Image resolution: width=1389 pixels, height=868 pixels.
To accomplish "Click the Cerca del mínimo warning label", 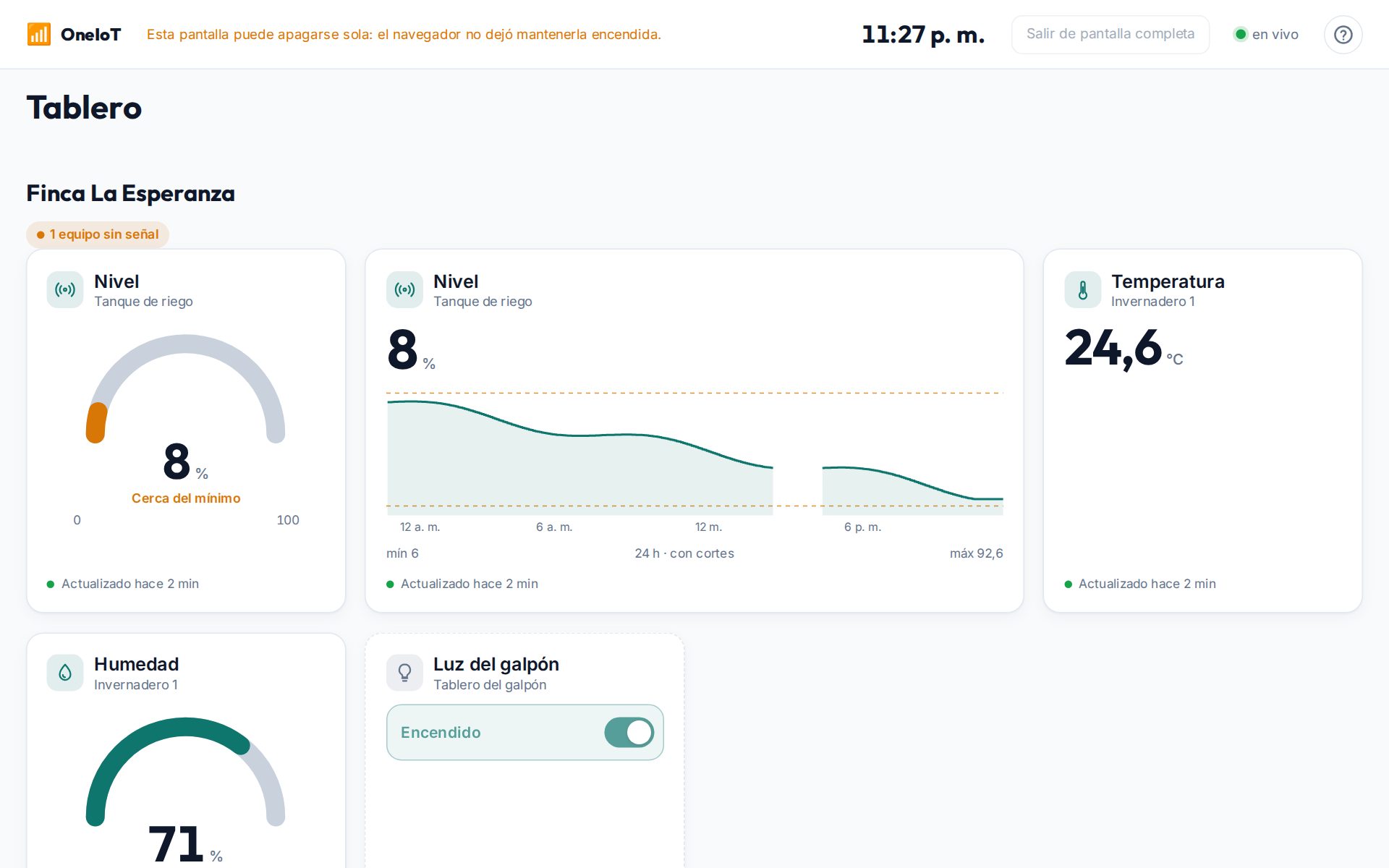I will (x=186, y=498).
